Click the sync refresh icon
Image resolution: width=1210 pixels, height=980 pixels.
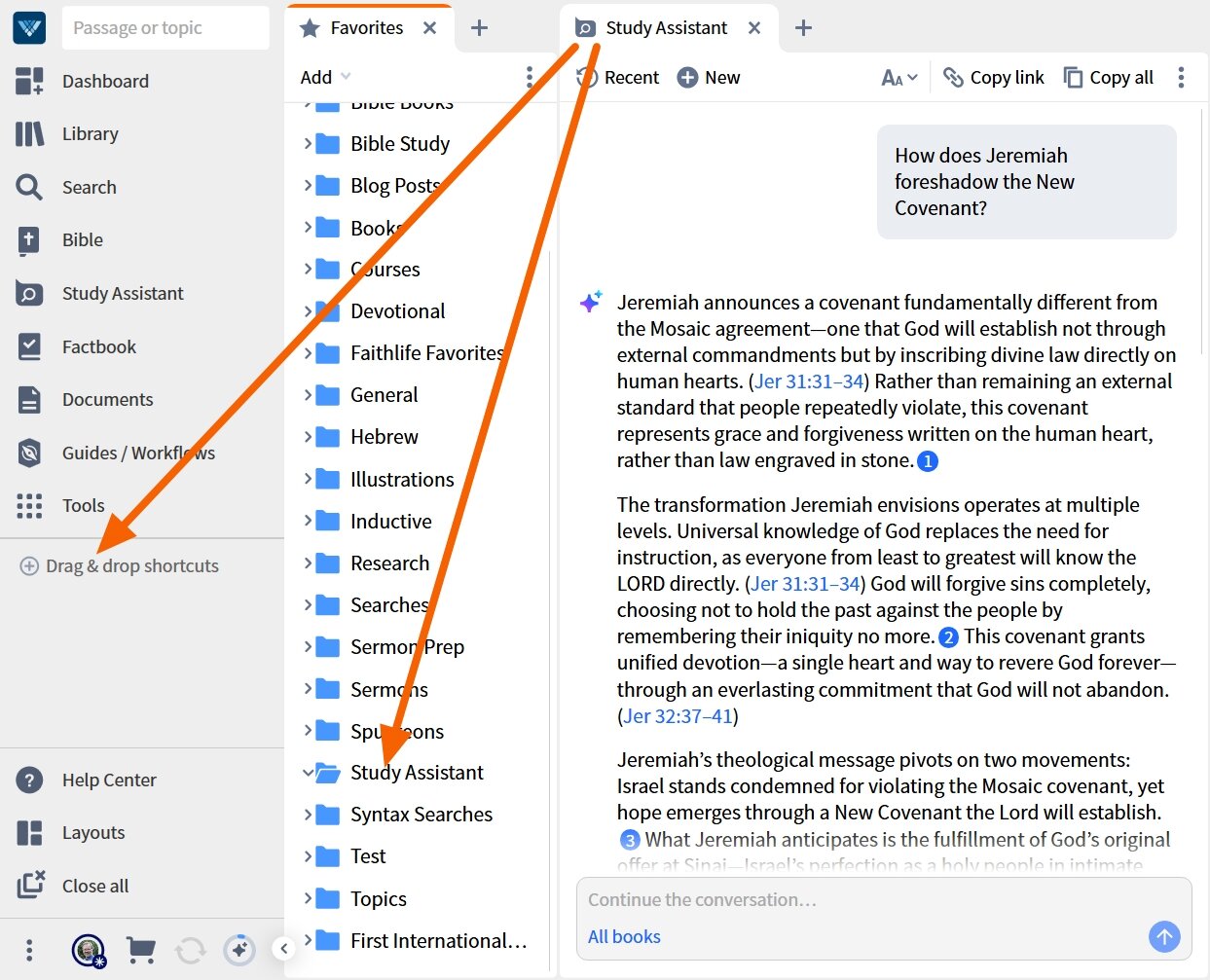click(191, 949)
